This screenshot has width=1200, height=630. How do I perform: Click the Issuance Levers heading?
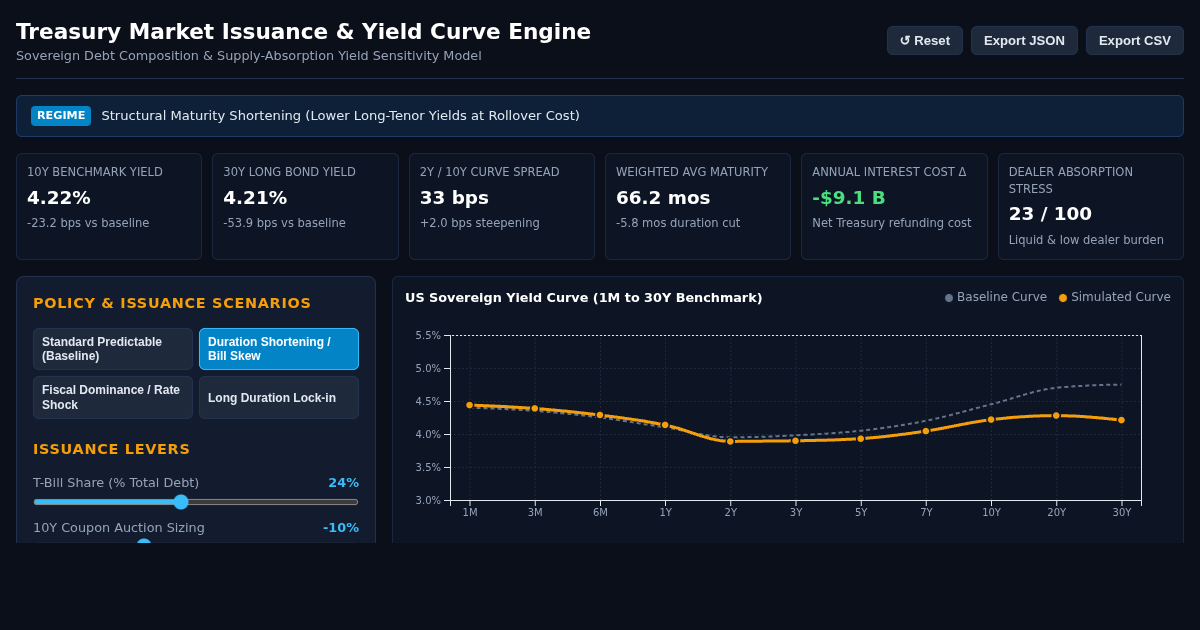[x=111, y=449]
